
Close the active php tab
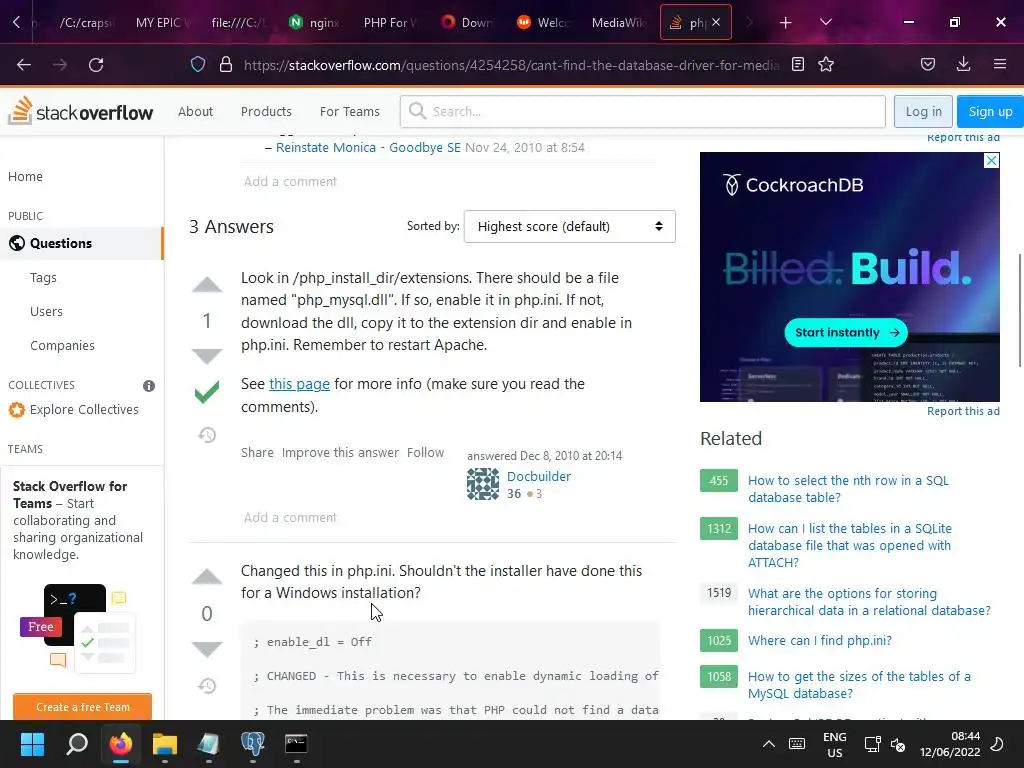716,22
